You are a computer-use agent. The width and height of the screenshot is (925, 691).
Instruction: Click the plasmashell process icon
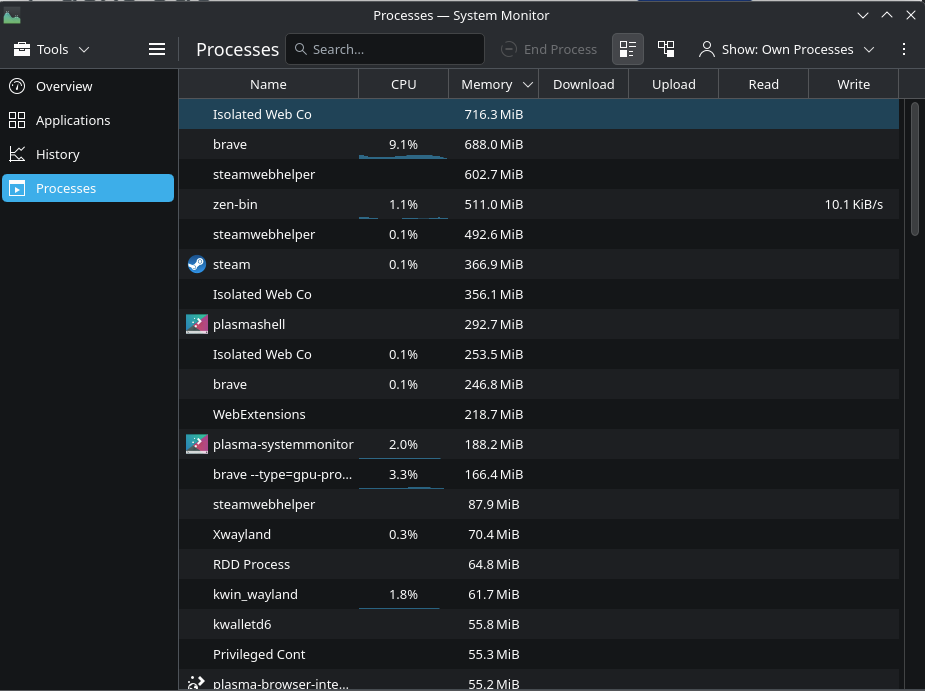point(196,325)
